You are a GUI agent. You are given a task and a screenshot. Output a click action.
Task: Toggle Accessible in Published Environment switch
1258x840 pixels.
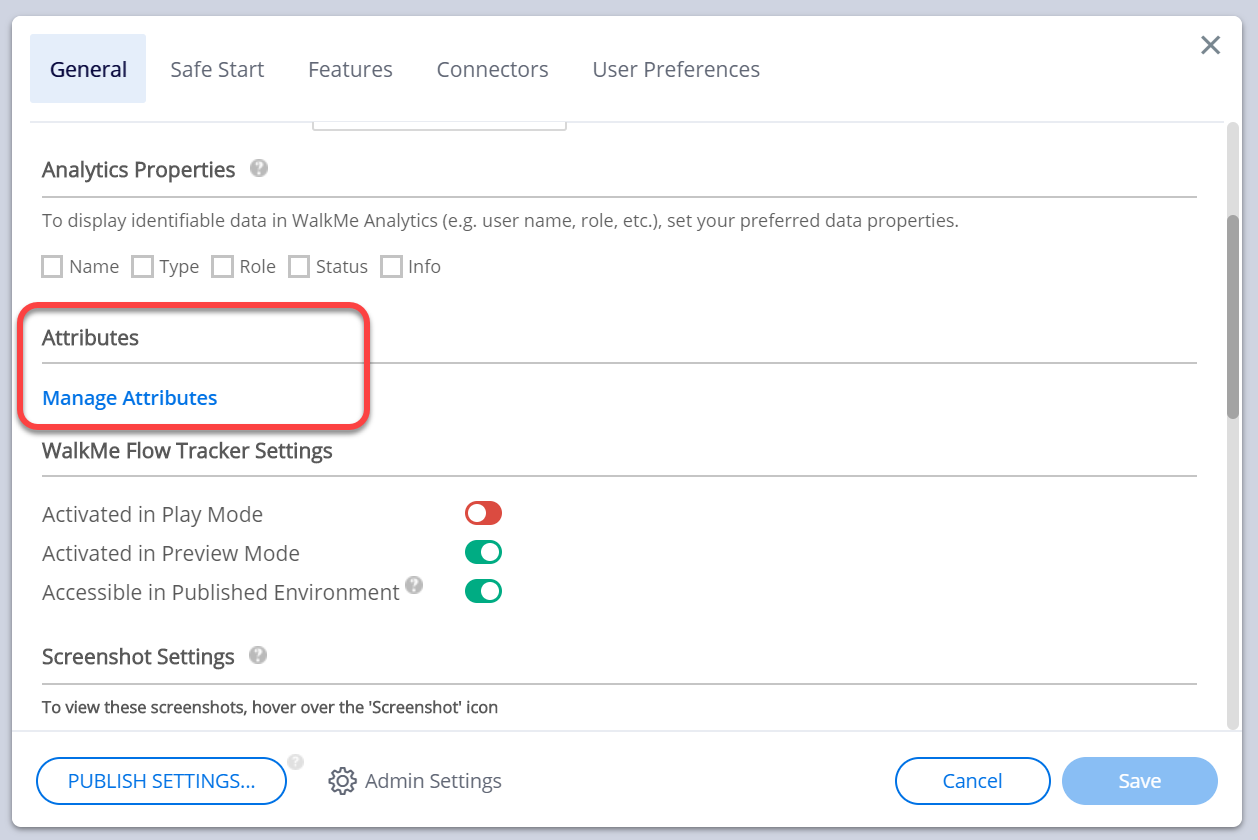coord(483,591)
